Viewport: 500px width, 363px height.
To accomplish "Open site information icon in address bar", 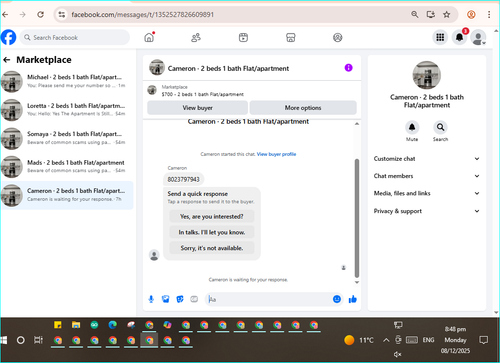I will pyautogui.click(x=62, y=15).
